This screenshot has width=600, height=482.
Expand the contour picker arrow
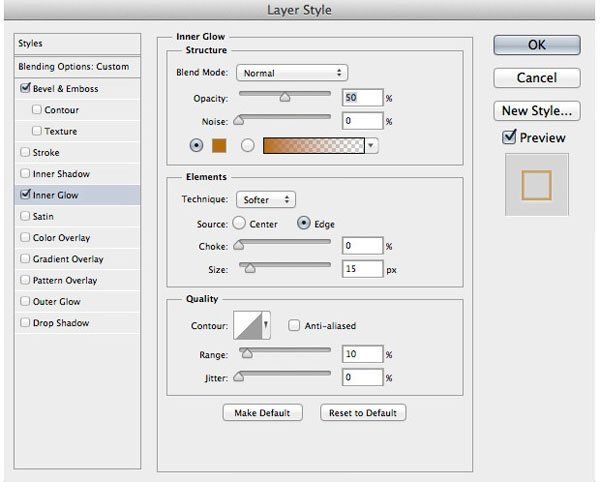coord(266,325)
